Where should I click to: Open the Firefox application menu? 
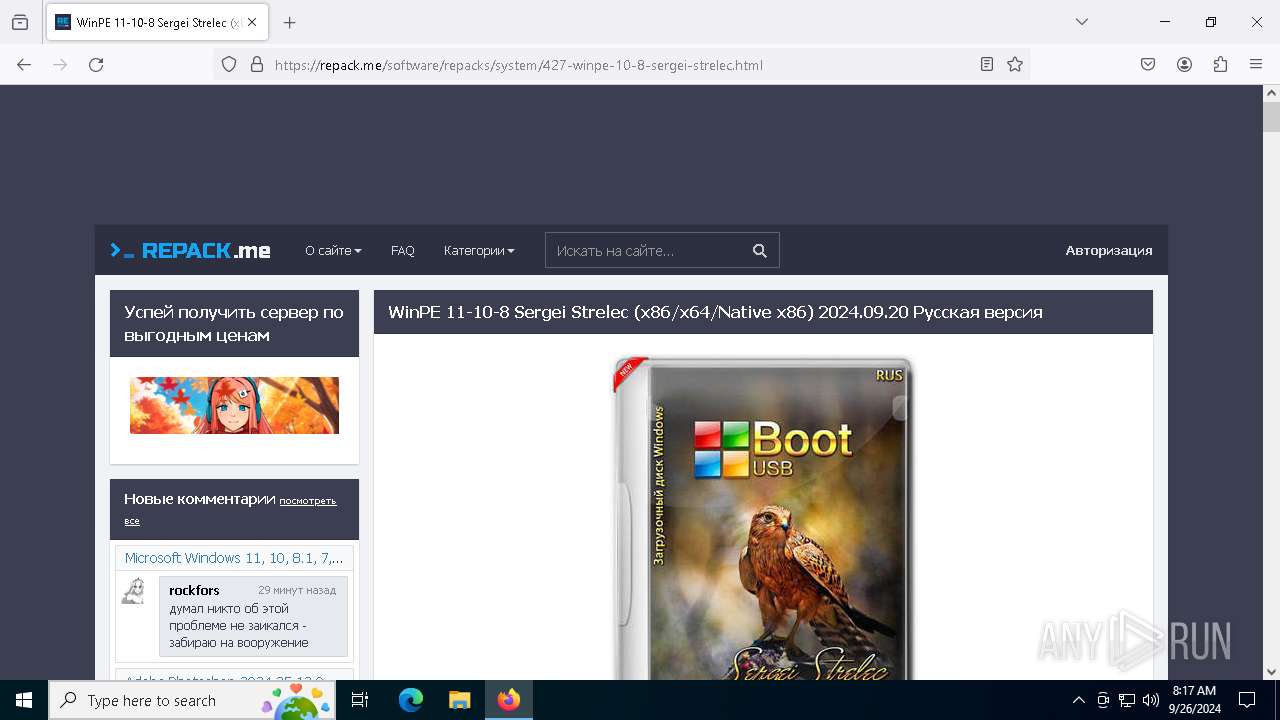pos(1256,64)
